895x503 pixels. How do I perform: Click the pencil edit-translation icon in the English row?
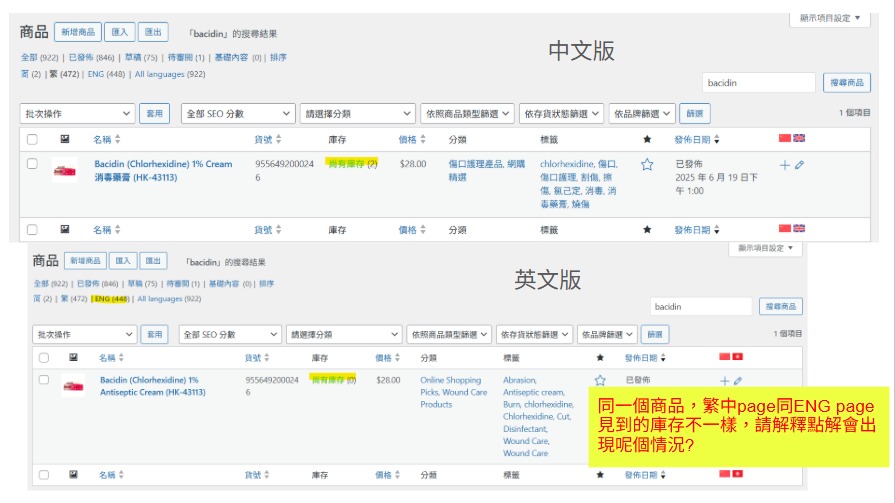(738, 380)
